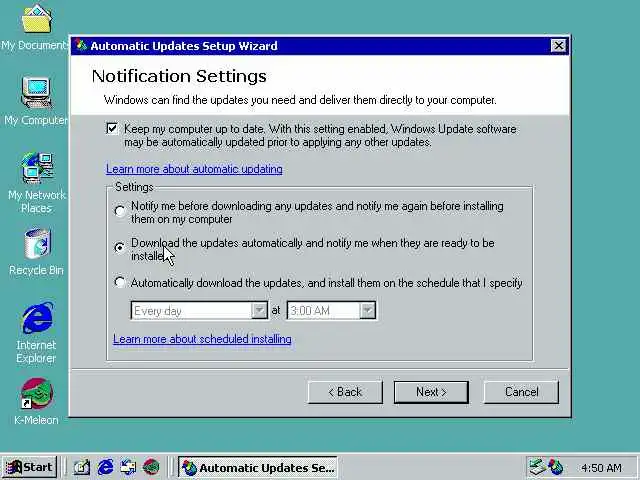
Task: Toggle the Keep my computer up to date checkbox
Action: pyautogui.click(x=112, y=129)
